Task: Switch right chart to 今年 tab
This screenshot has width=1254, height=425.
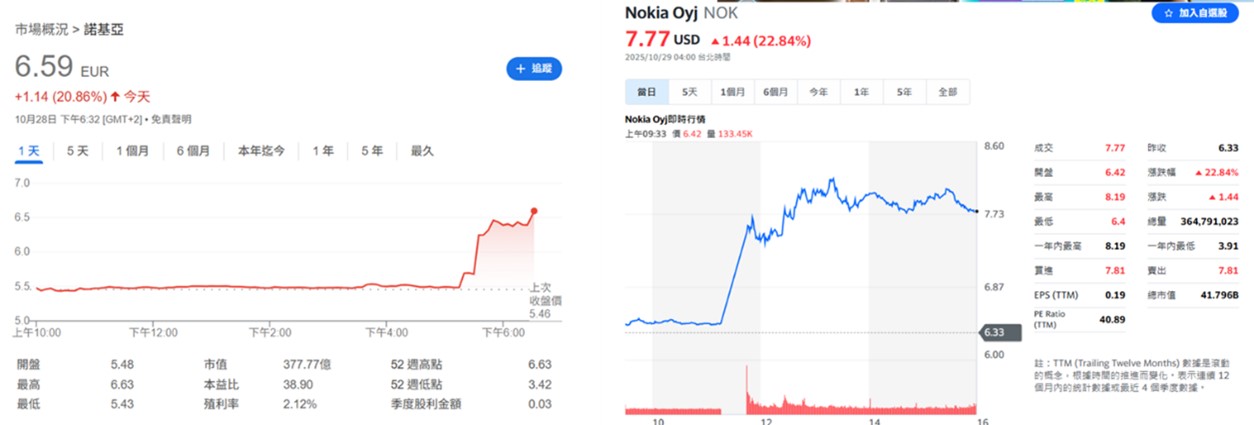Action: 818,92
